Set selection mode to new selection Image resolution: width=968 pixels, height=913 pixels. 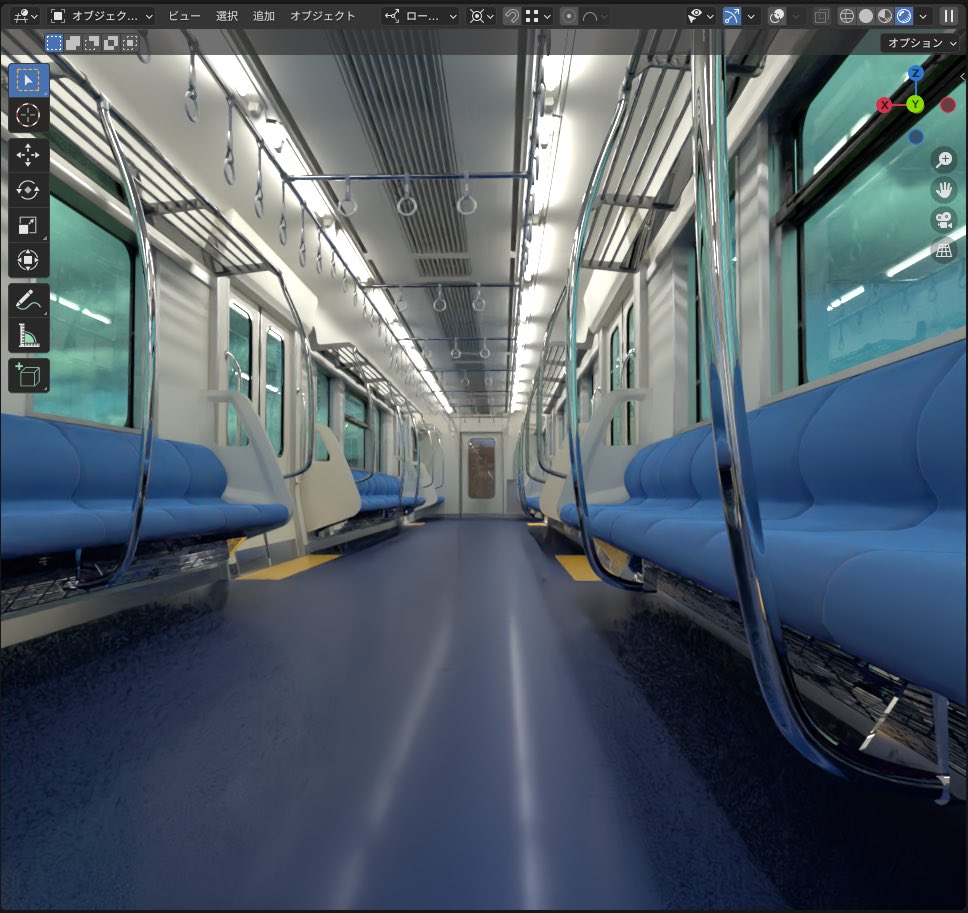coord(54,43)
